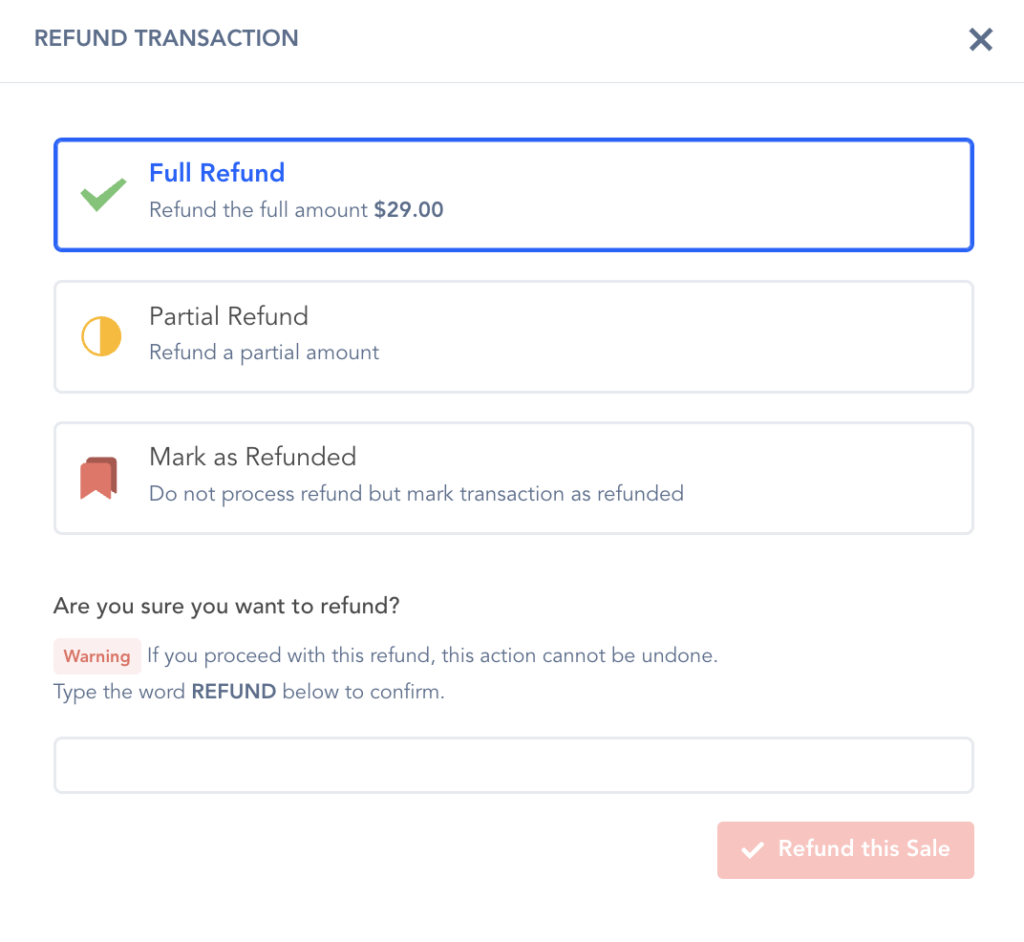Image resolution: width=1024 pixels, height=942 pixels.
Task: Click the bold REFUND word in instructions
Action: click(x=233, y=692)
